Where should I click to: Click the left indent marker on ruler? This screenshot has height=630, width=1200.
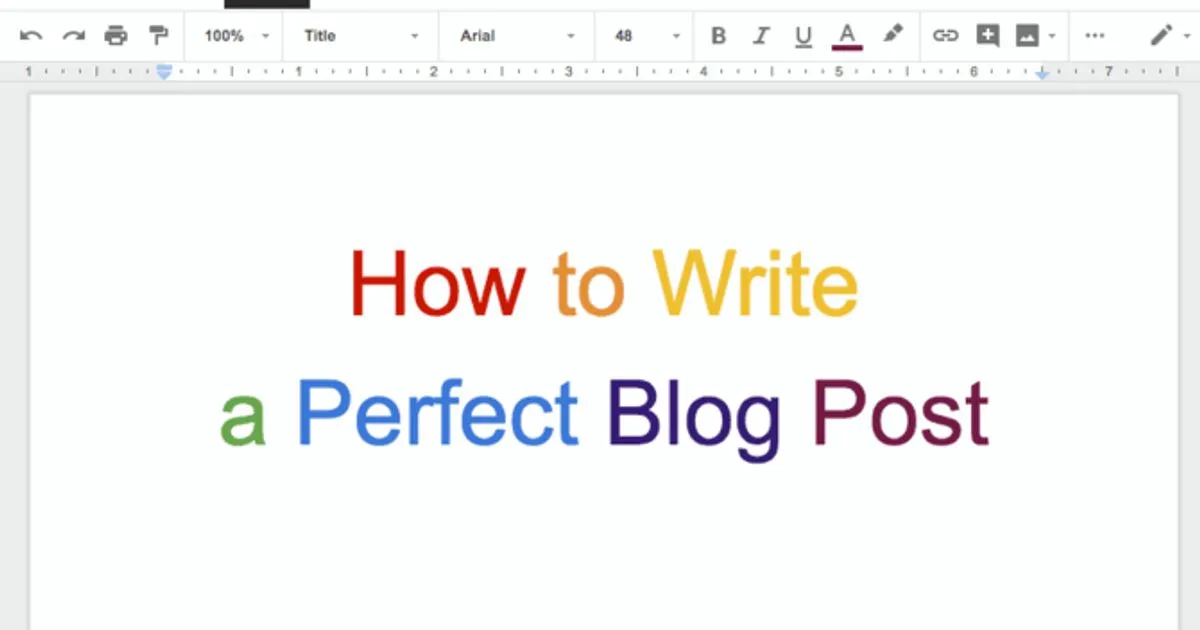[x=165, y=72]
